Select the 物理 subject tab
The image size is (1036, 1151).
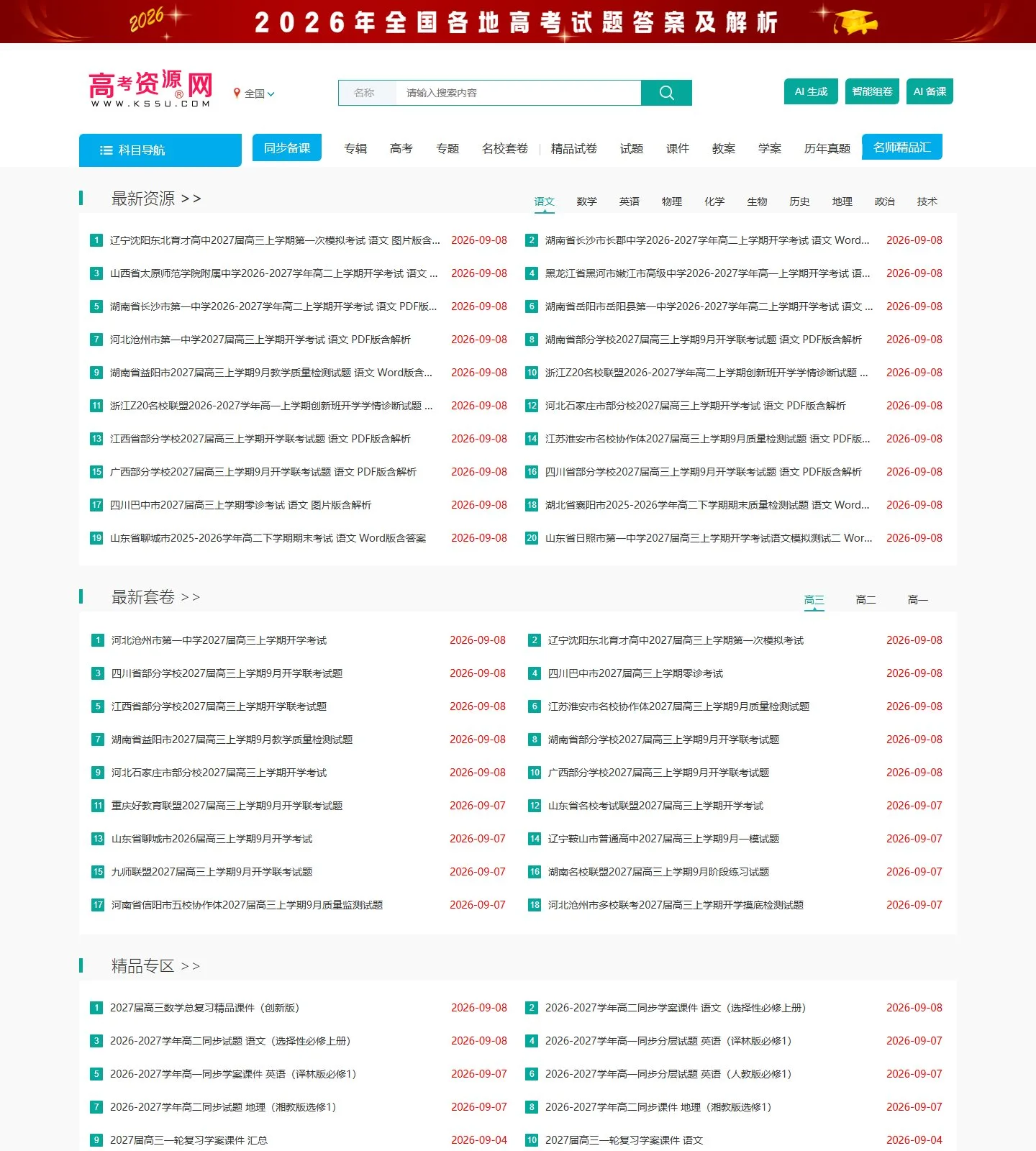(x=672, y=201)
